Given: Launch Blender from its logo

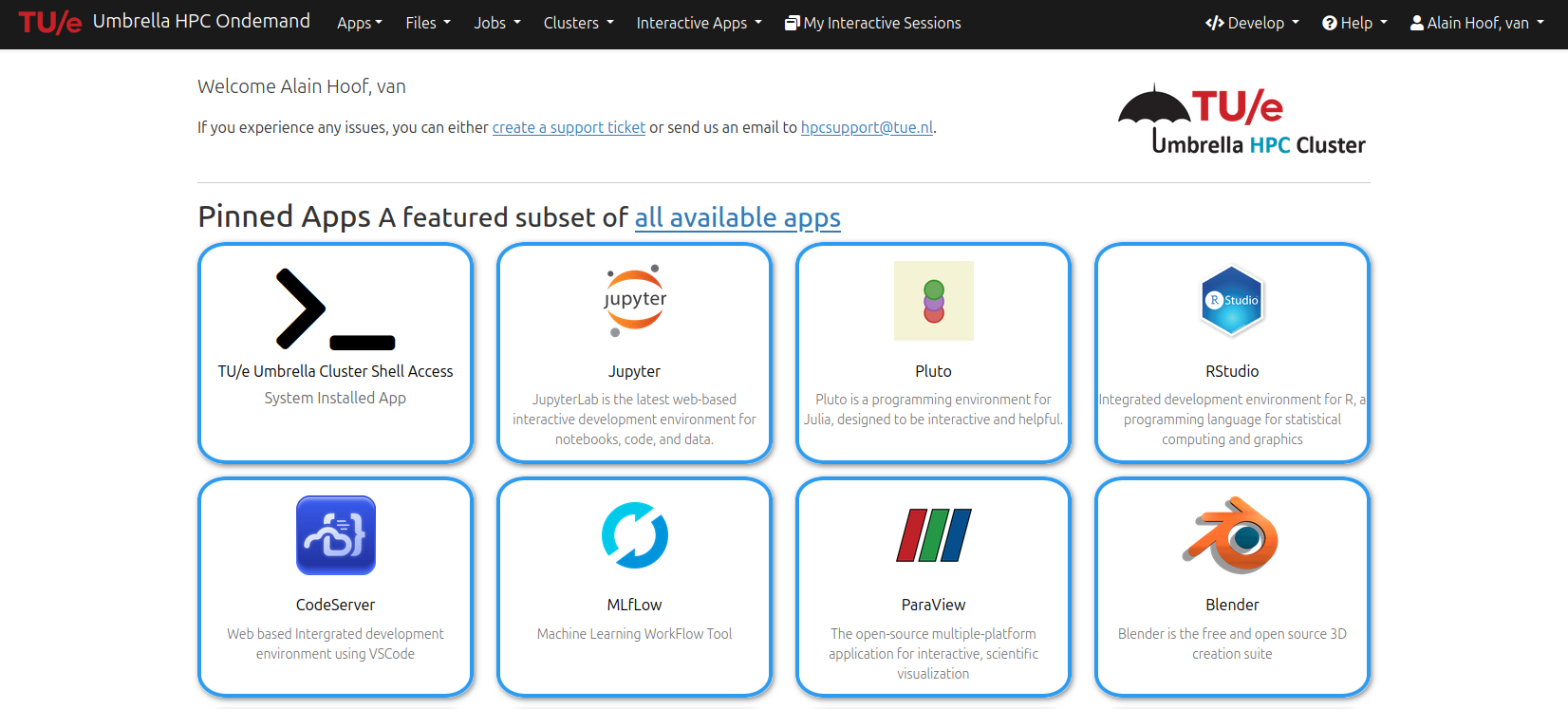Looking at the screenshot, I should (1232, 535).
